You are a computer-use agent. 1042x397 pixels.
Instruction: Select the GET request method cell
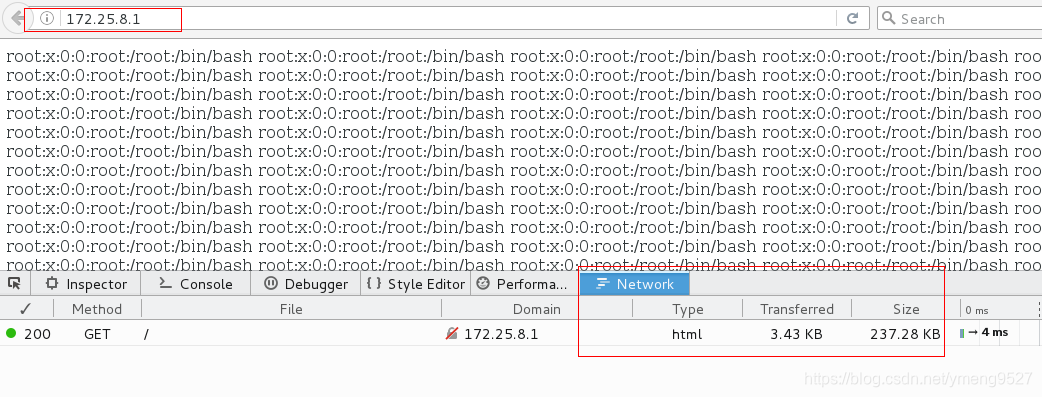point(97,334)
